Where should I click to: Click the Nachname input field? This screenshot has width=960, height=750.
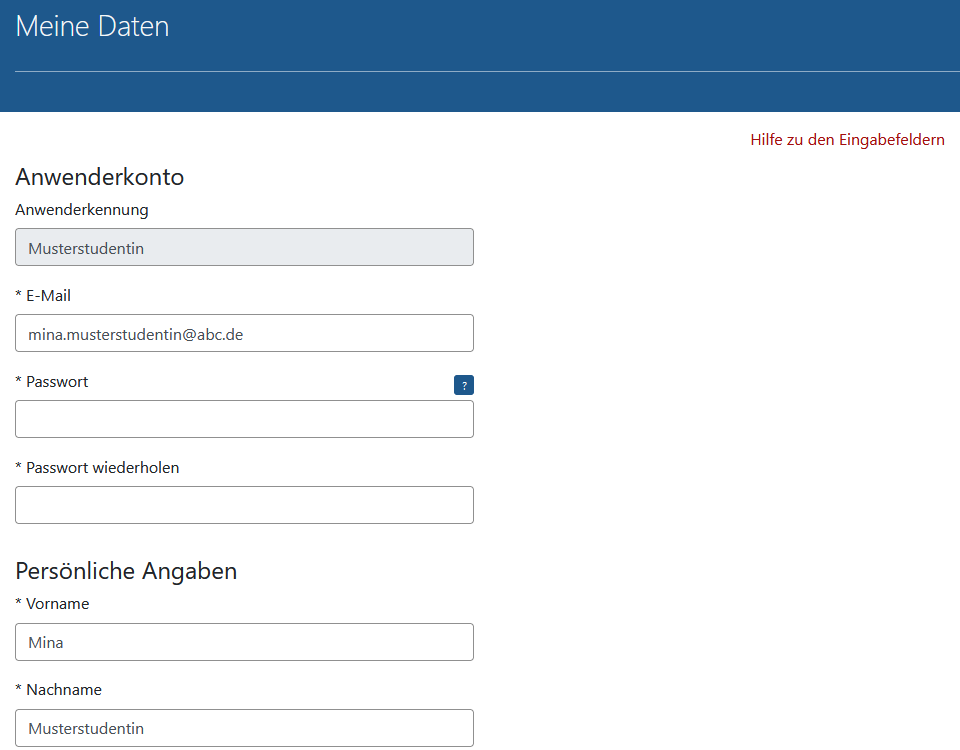(244, 728)
